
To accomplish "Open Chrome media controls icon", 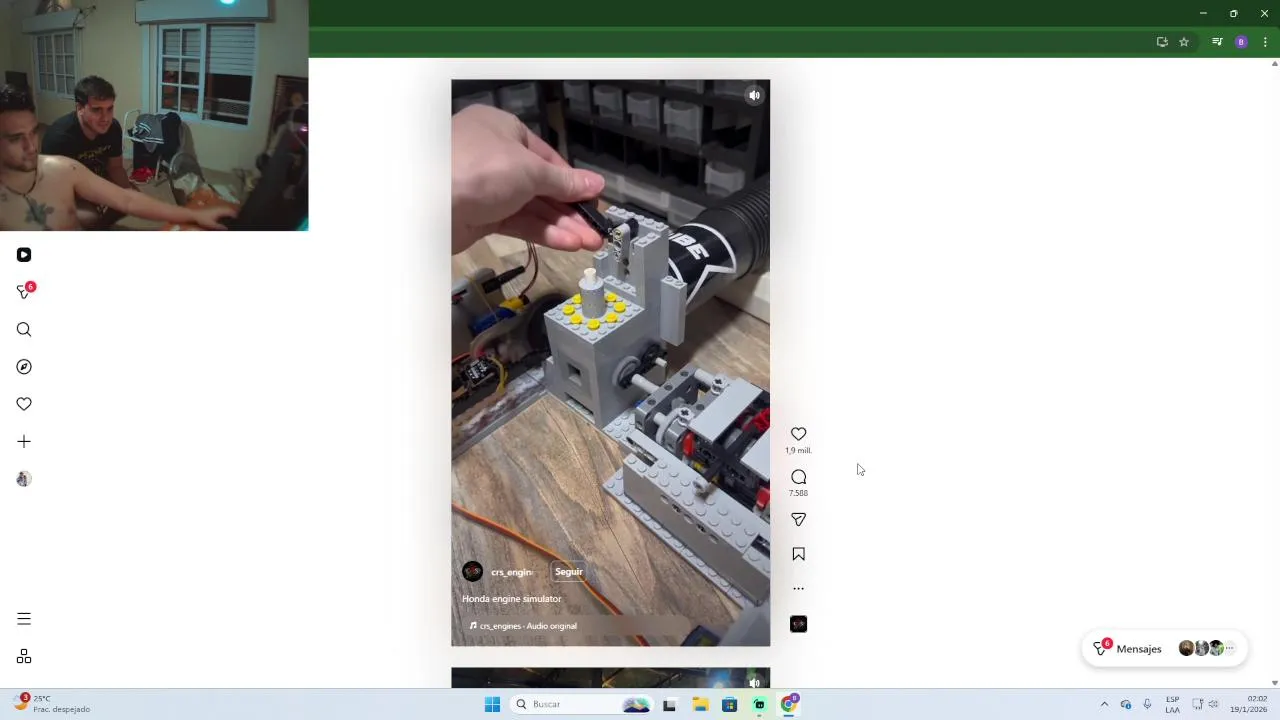I will tap(1217, 42).
